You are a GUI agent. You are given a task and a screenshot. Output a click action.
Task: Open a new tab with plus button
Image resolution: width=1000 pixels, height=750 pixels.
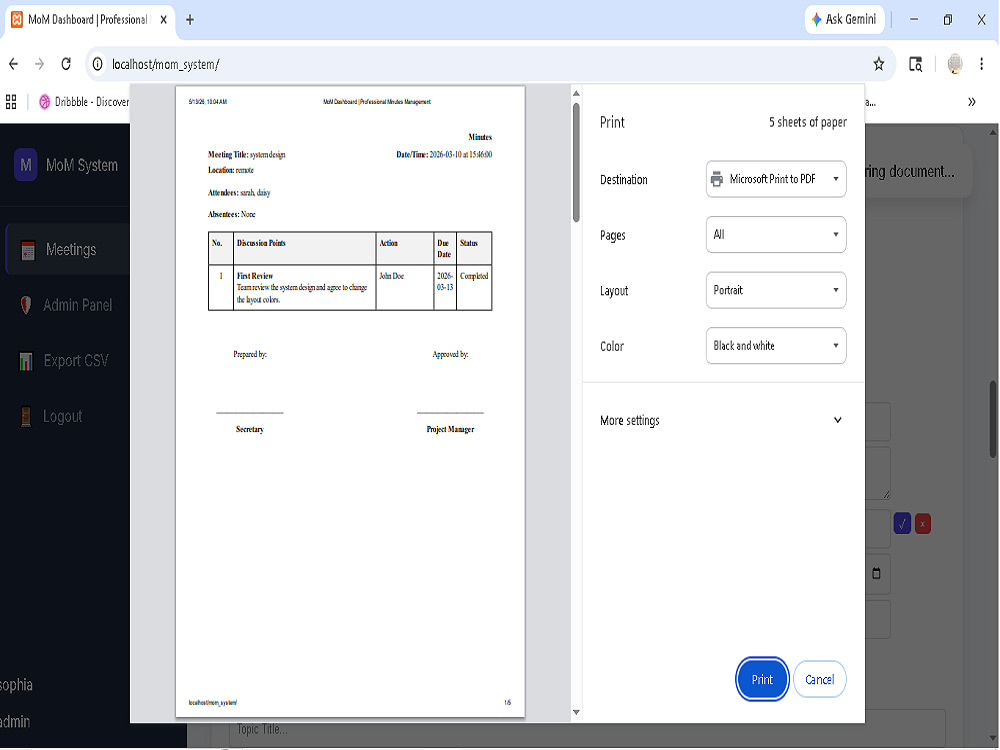point(189,20)
